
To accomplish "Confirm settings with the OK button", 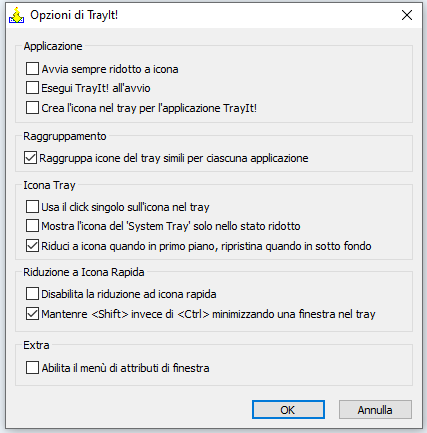I will click(x=288, y=410).
